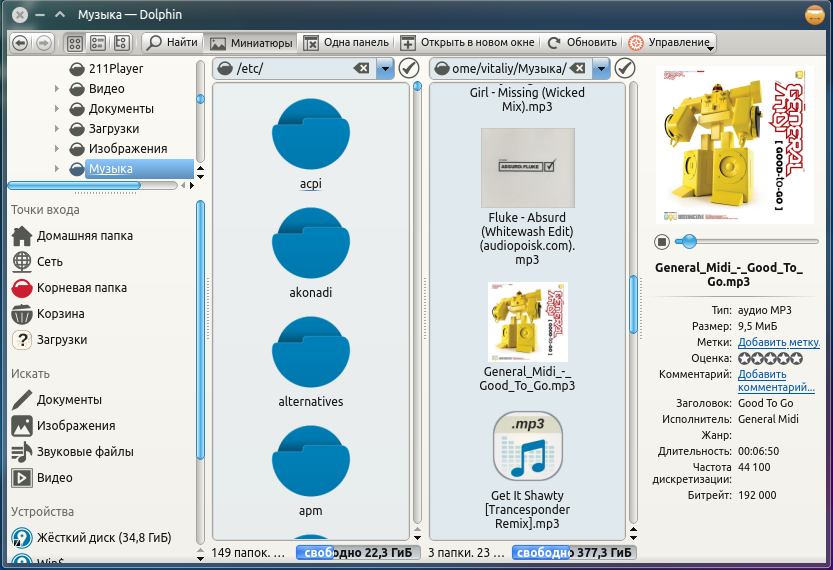833x570 pixels.
Task: Select Изображения in the folder tree
Action: coord(118,149)
